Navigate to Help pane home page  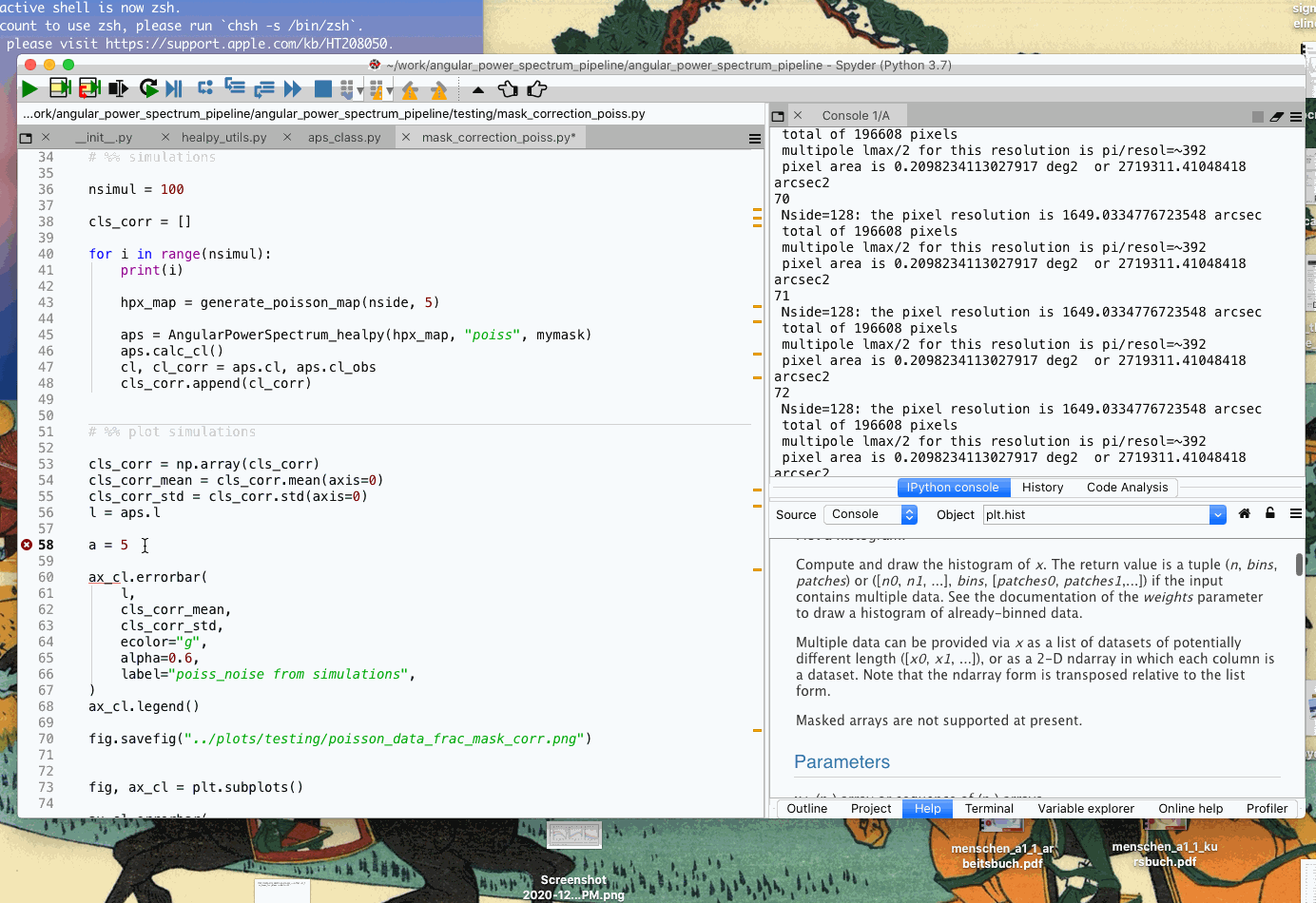pos(1244,513)
